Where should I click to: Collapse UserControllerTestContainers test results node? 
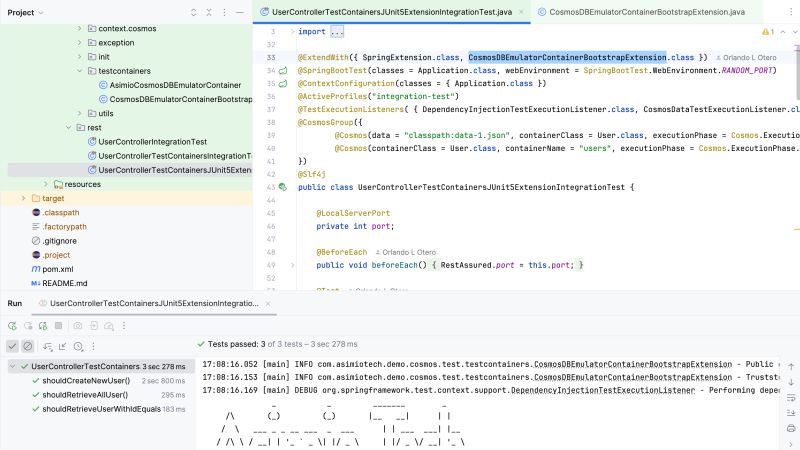coord(12,366)
